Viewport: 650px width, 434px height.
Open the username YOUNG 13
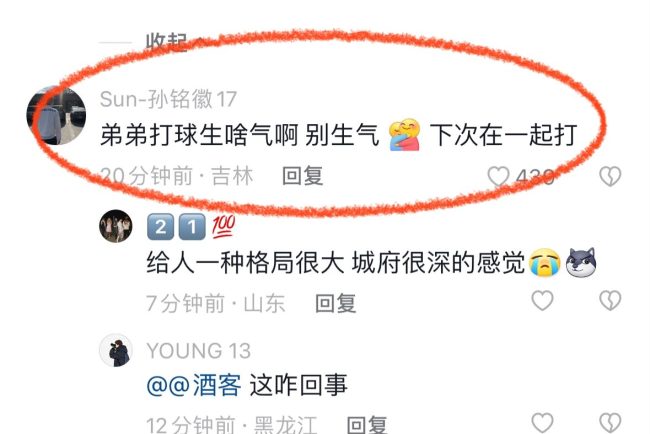click(x=199, y=351)
